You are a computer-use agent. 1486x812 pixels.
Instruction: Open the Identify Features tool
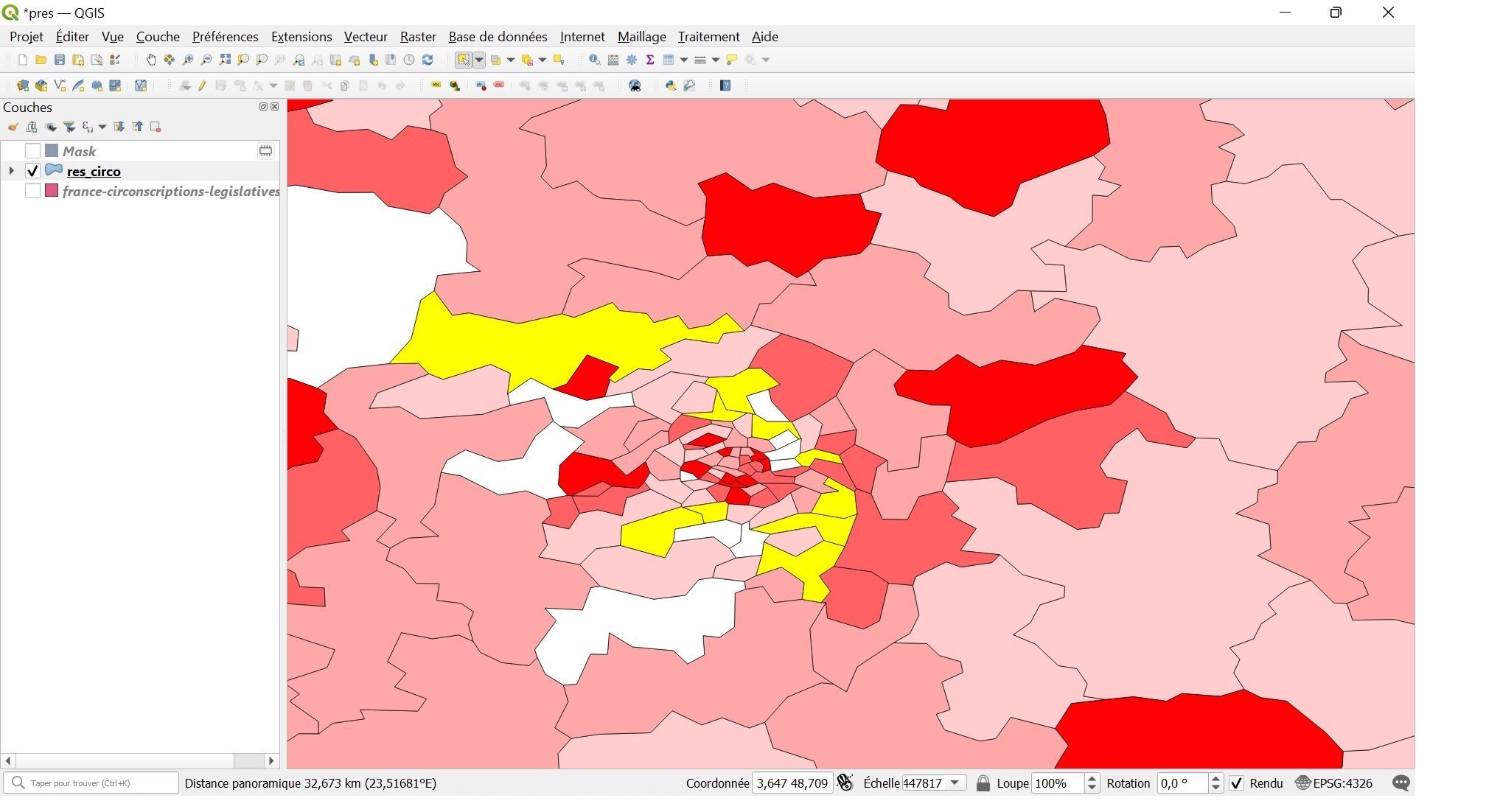(594, 60)
